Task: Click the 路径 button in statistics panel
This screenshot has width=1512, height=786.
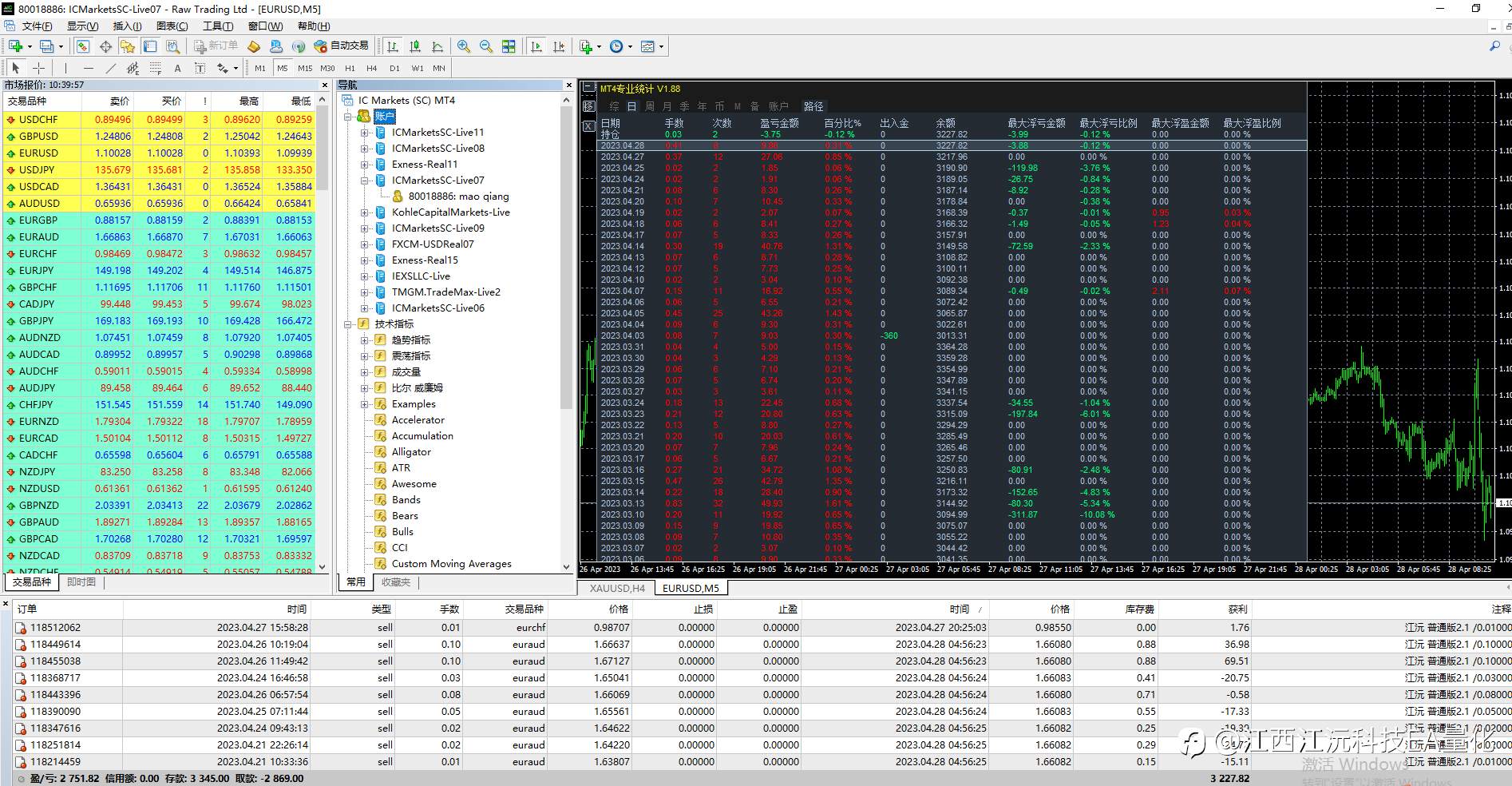Action: (813, 106)
